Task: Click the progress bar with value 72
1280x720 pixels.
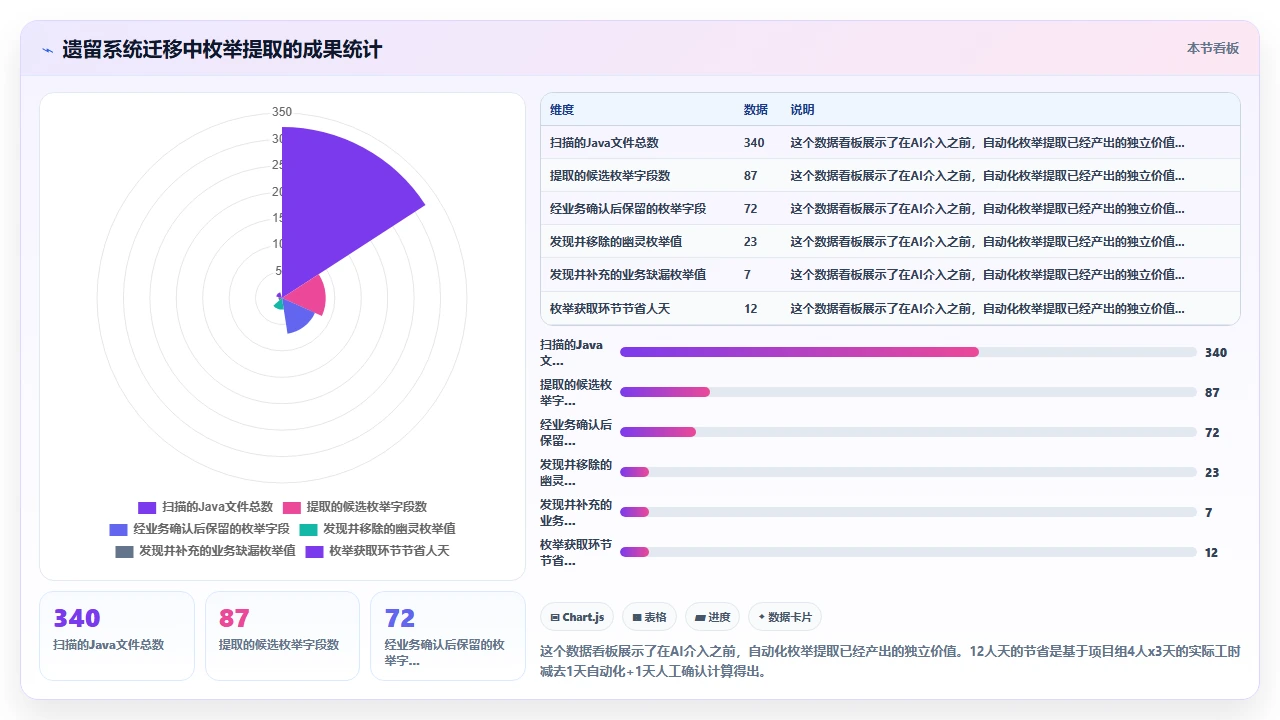Action: (908, 432)
